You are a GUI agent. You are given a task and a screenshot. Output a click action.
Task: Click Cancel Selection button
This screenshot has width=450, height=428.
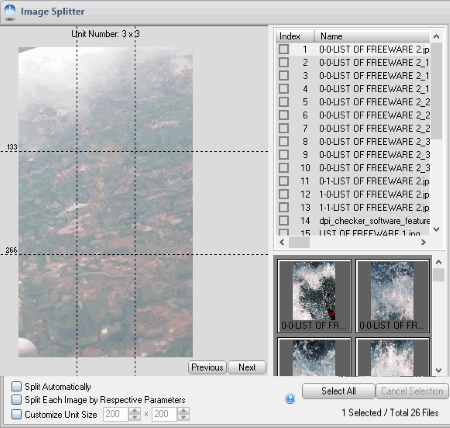point(412,391)
